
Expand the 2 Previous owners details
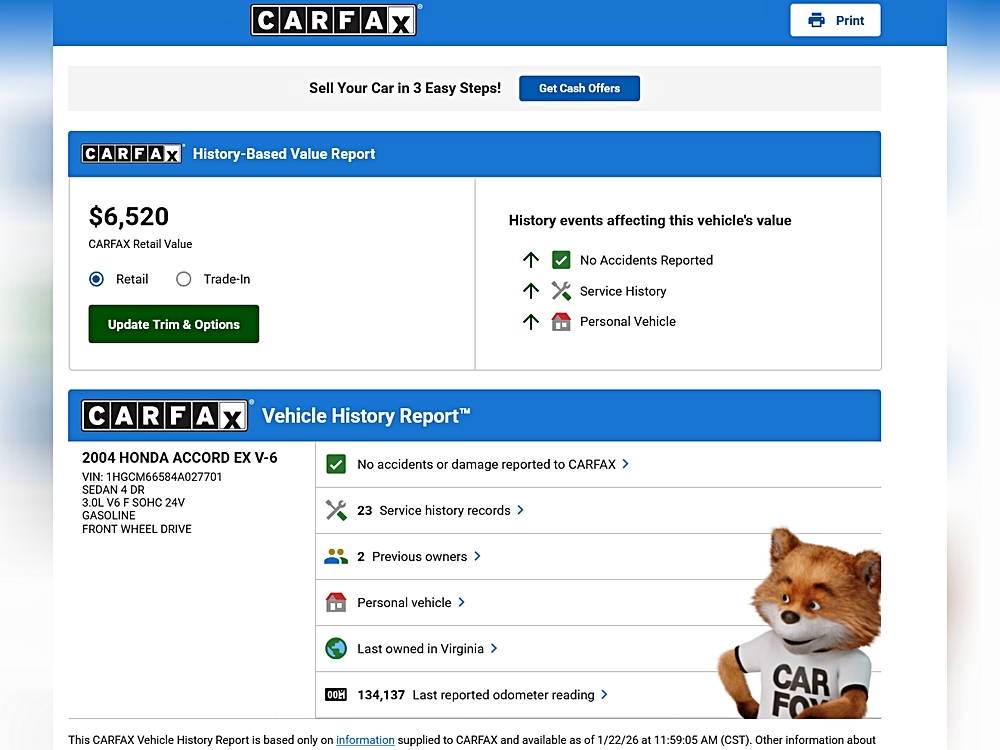(x=477, y=556)
